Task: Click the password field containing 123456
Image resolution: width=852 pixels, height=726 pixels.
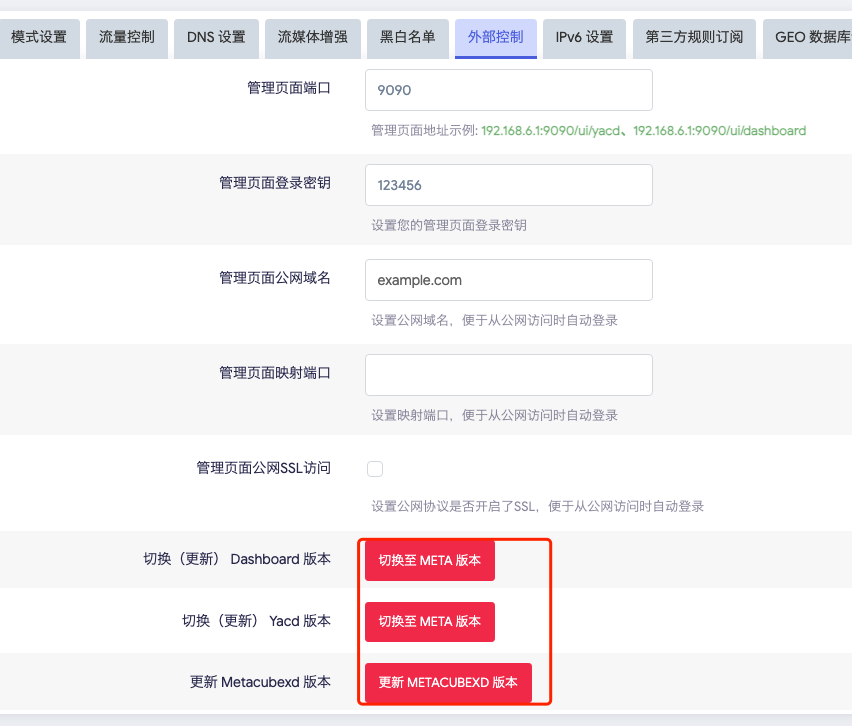Action: (x=508, y=185)
